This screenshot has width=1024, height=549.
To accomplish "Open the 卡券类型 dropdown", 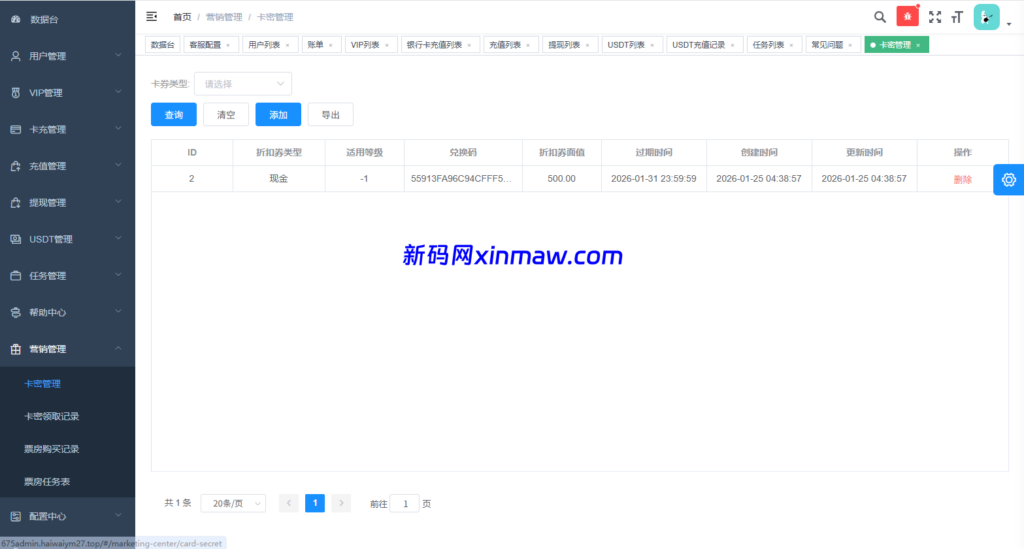I will coord(243,84).
